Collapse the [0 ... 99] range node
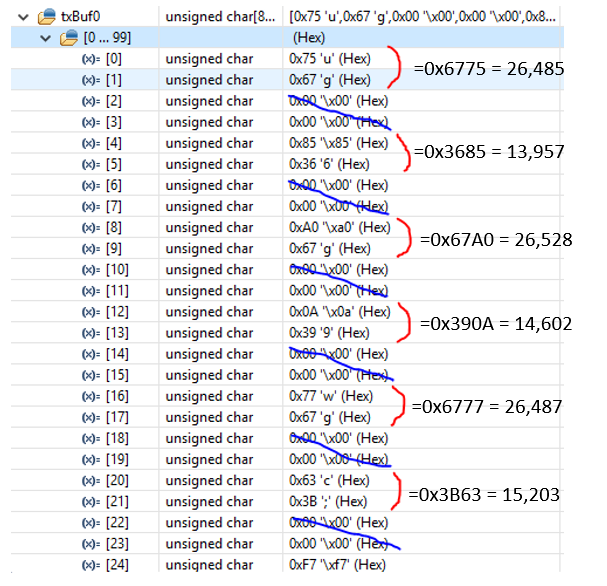Viewport: 607px width, 586px height. pyautogui.click(x=46, y=38)
